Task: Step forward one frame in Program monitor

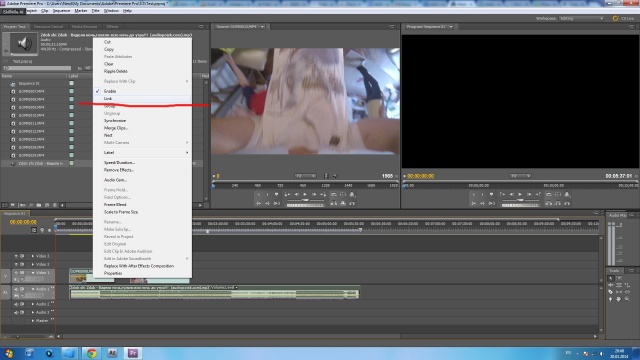Action: pos(529,195)
